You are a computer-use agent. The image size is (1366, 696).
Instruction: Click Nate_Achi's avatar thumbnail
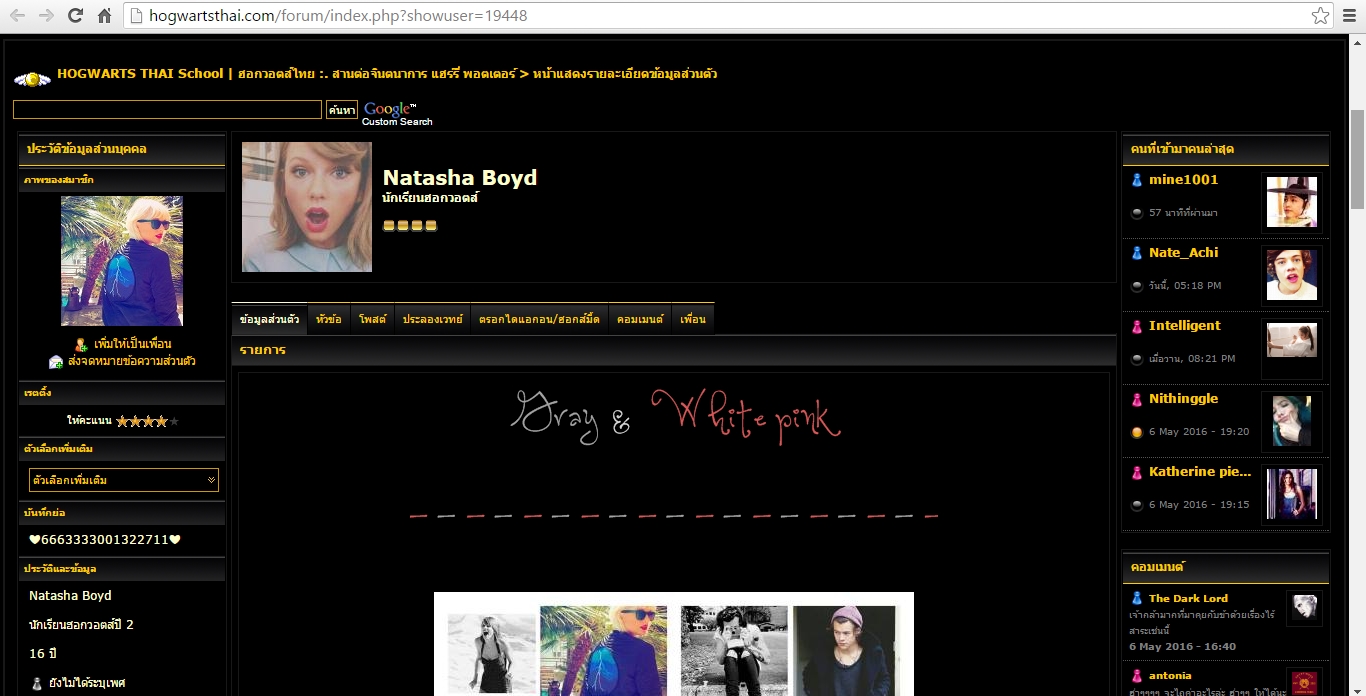tap(1292, 275)
